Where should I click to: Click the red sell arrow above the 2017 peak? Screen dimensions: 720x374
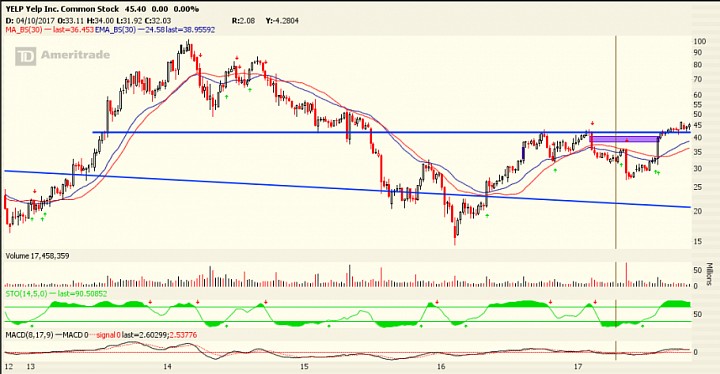(592, 124)
